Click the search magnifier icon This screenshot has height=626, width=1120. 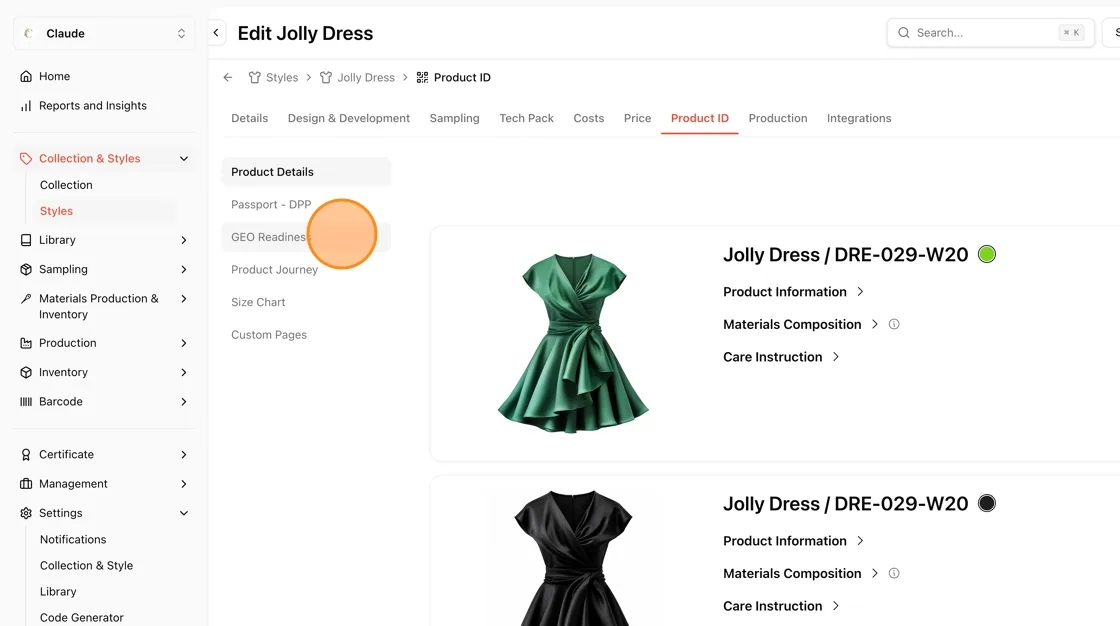[x=904, y=33]
